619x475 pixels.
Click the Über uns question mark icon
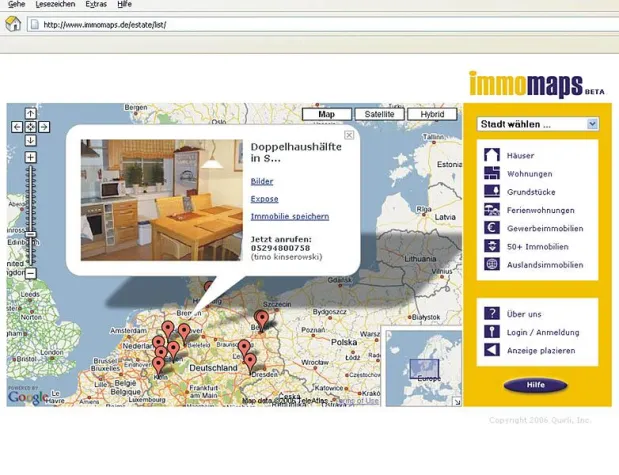[x=491, y=313]
